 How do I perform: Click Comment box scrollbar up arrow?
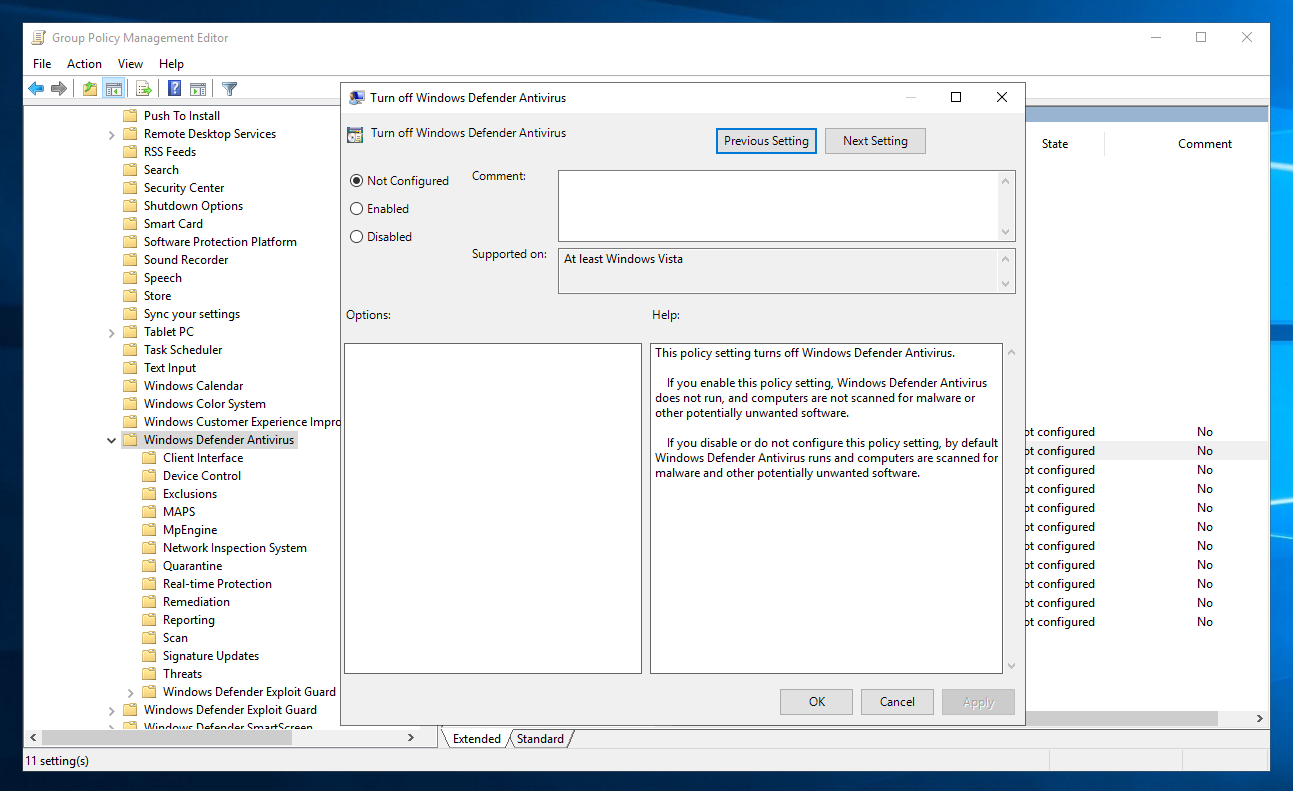coord(1007,180)
